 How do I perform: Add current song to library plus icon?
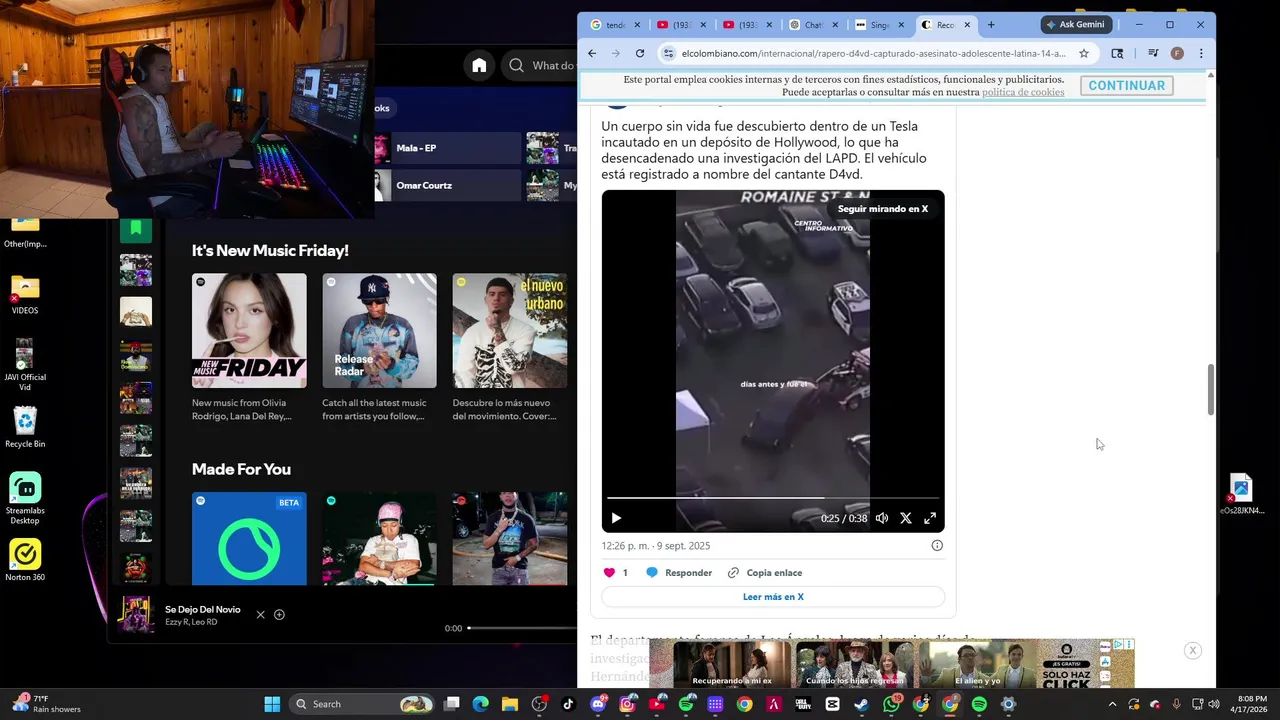click(x=279, y=615)
